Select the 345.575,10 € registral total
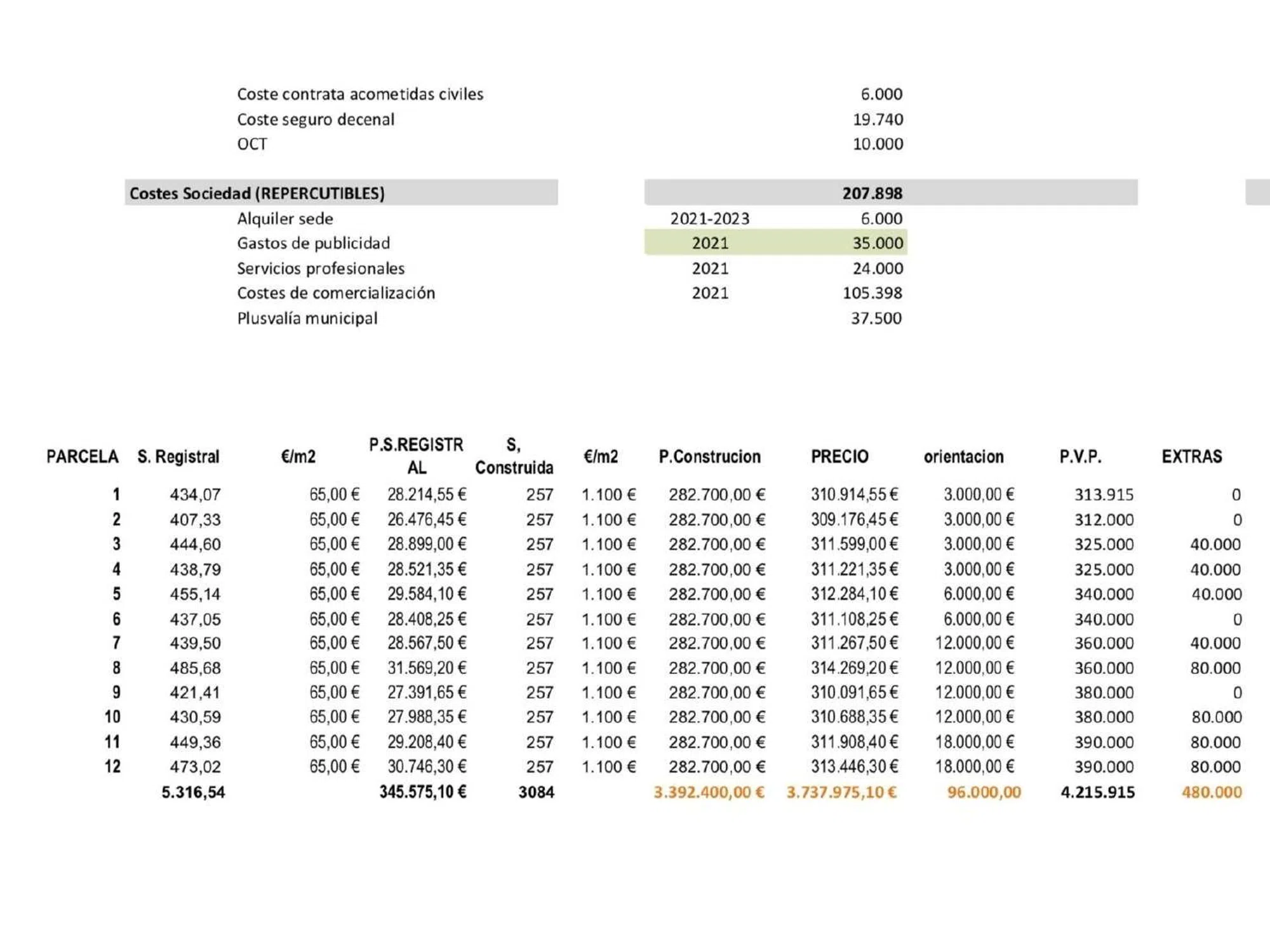Image resolution: width=1270 pixels, height=952 pixels. point(422,792)
